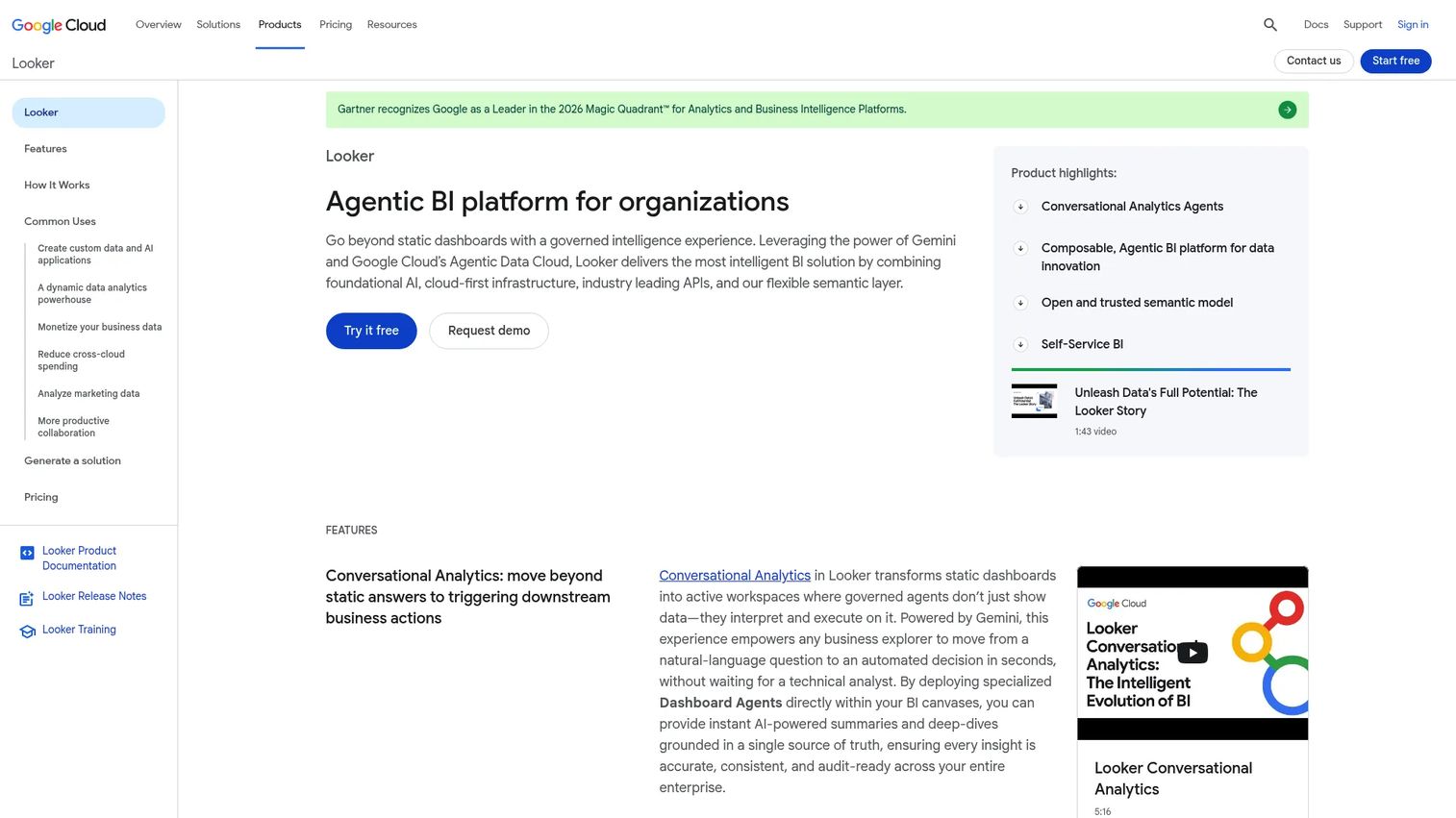Viewport: 1456px width, 818px height.
Task: Expand the Self-Service BI highlight
Action: tap(1020, 344)
